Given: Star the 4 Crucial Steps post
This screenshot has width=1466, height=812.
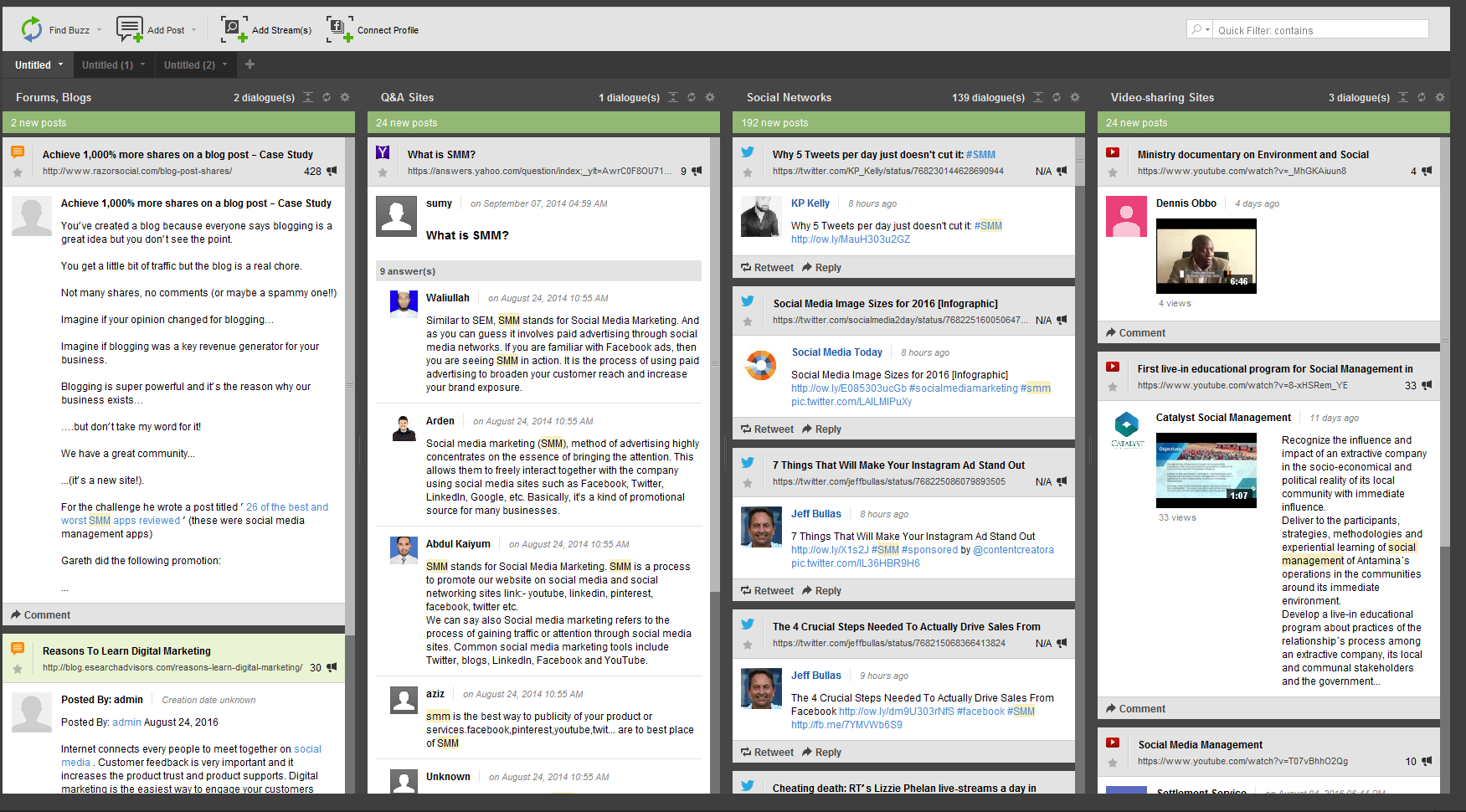Looking at the screenshot, I should click(x=748, y=645).
